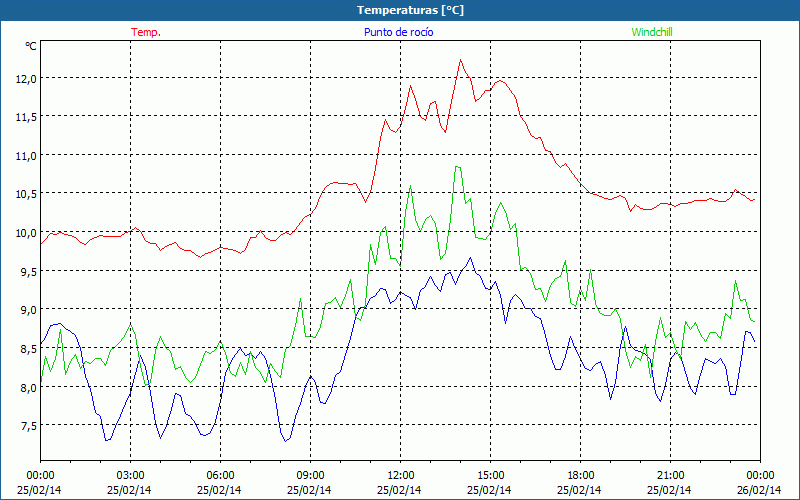Click the red temperature peak near 14:00

[x=460, y=60]
